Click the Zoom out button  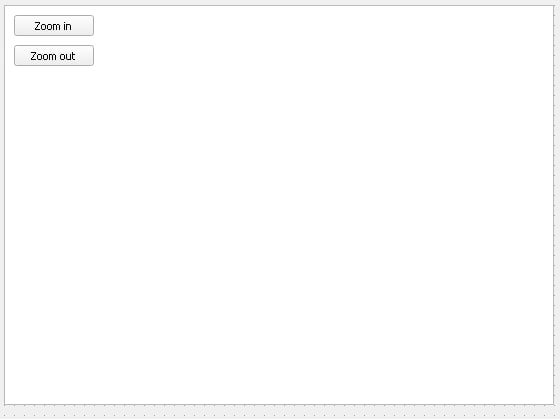pyautogui.click(x=54, y=56)
